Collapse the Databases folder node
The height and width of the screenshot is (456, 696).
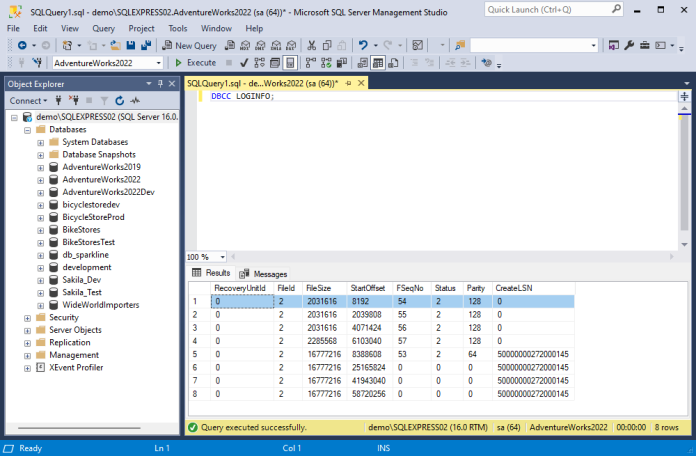click(x=28, y=130)
